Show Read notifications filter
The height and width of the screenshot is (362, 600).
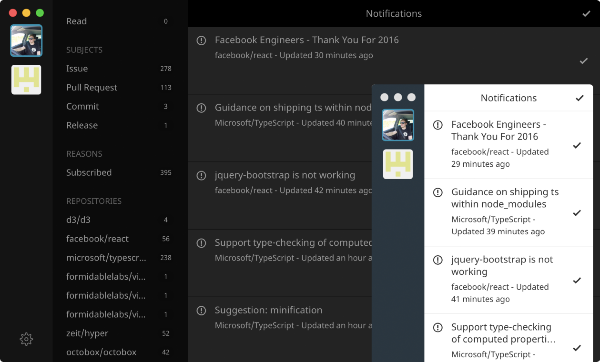[x=119, y=21]
